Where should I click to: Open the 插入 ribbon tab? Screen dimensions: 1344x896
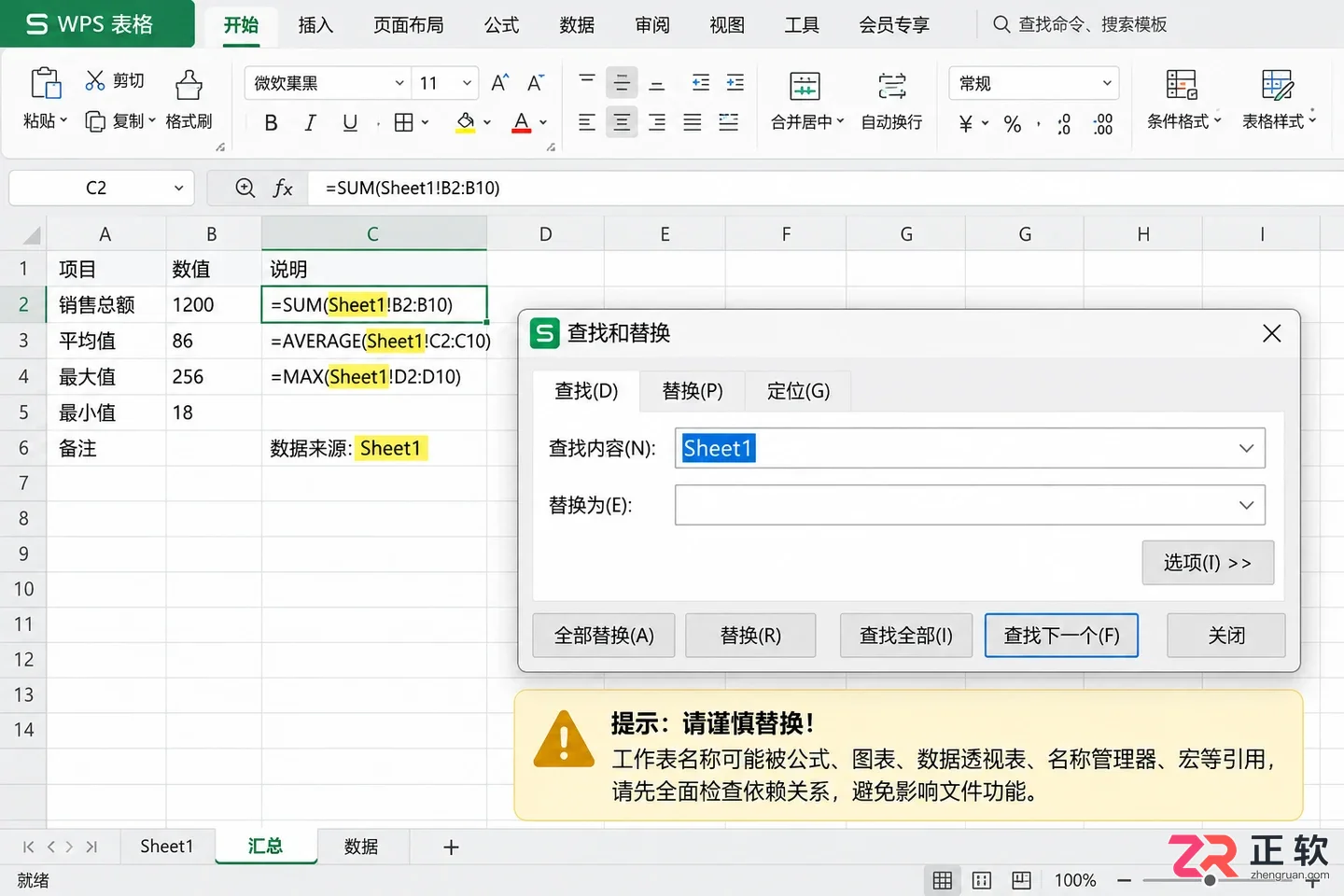coord(315,25)
